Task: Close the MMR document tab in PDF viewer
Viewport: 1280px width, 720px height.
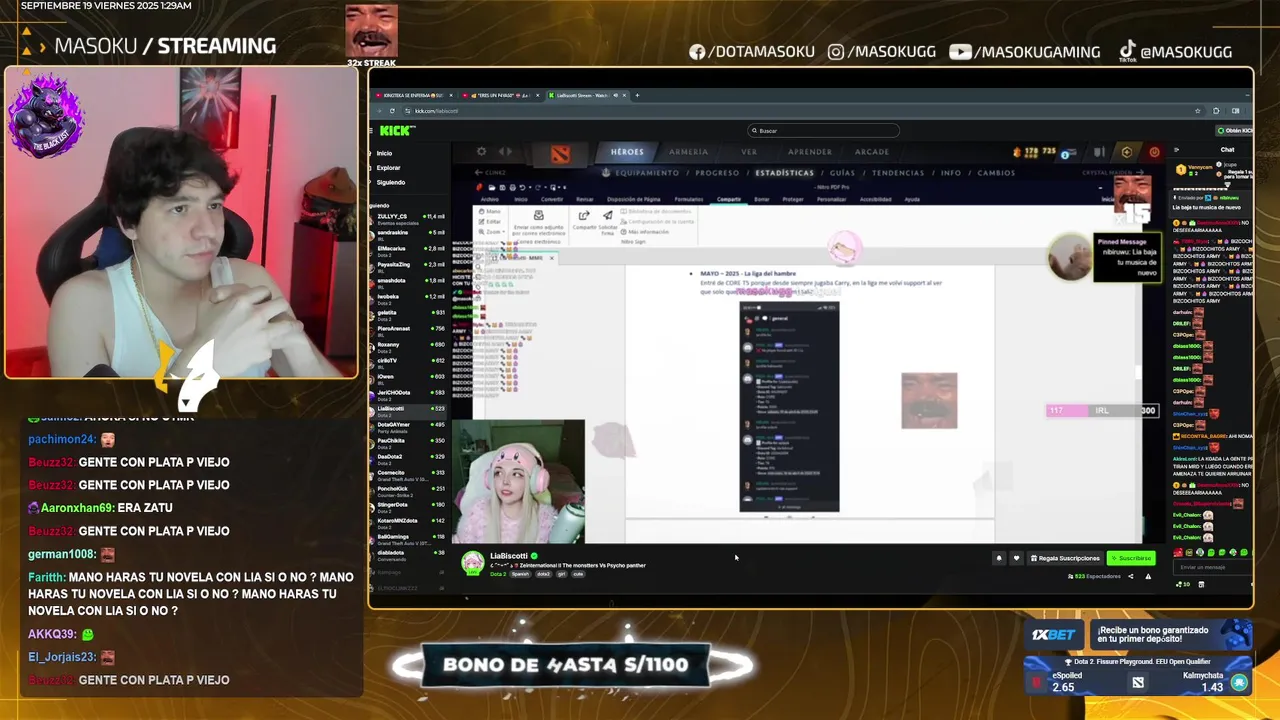Action: pyautogui.click(x=551, y=258)
